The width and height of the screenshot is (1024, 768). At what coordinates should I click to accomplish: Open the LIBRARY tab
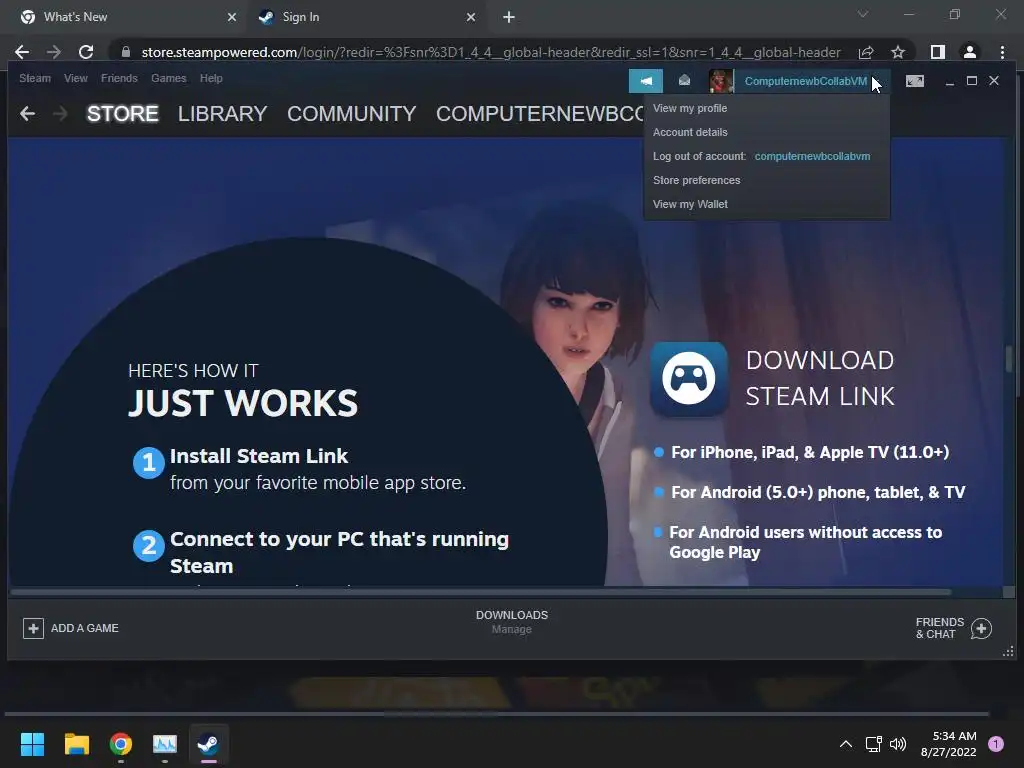[222, 114]
